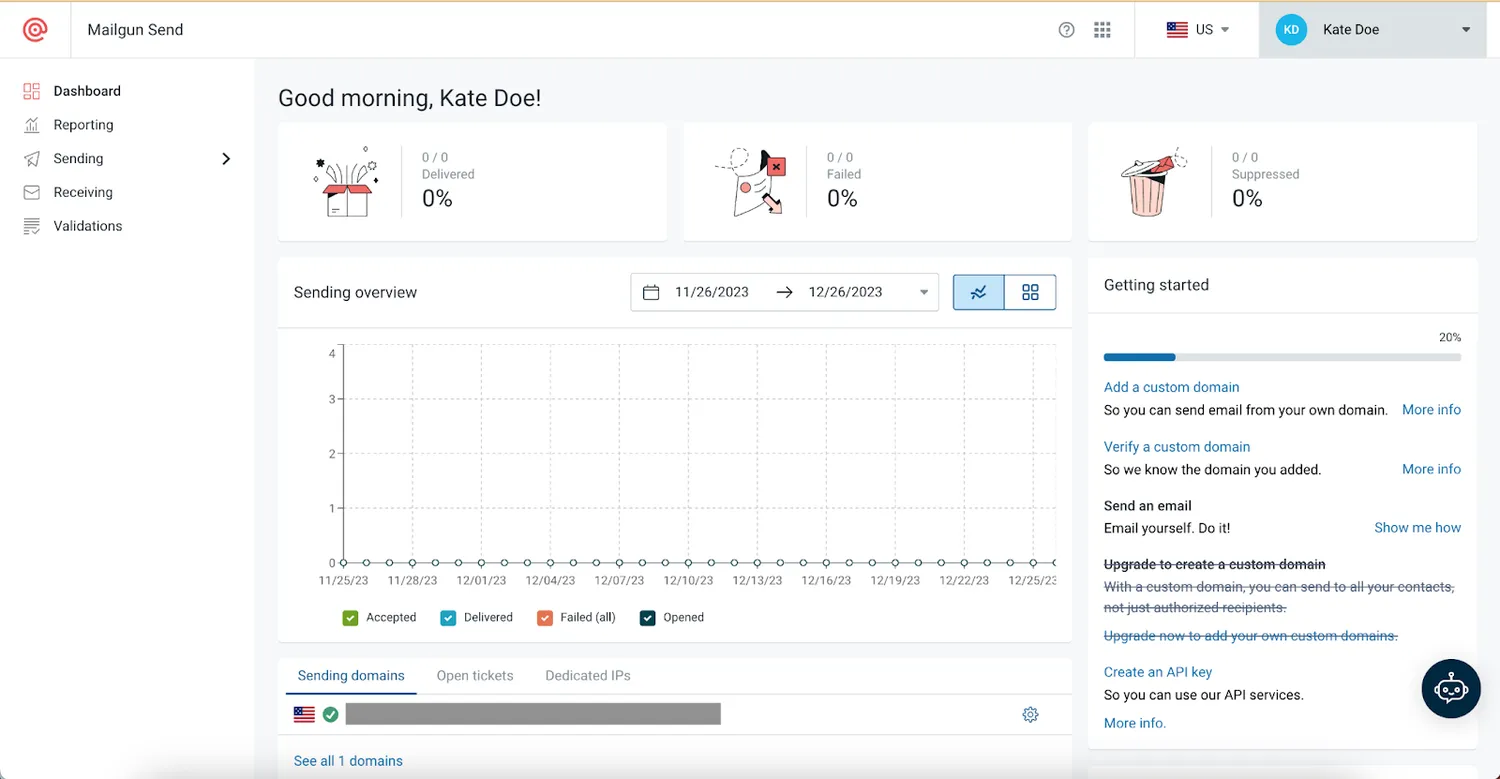Screen dimensions: 1500x779
Task: Click the Delivered 0% stat
Action: click(x=437, y=199)
